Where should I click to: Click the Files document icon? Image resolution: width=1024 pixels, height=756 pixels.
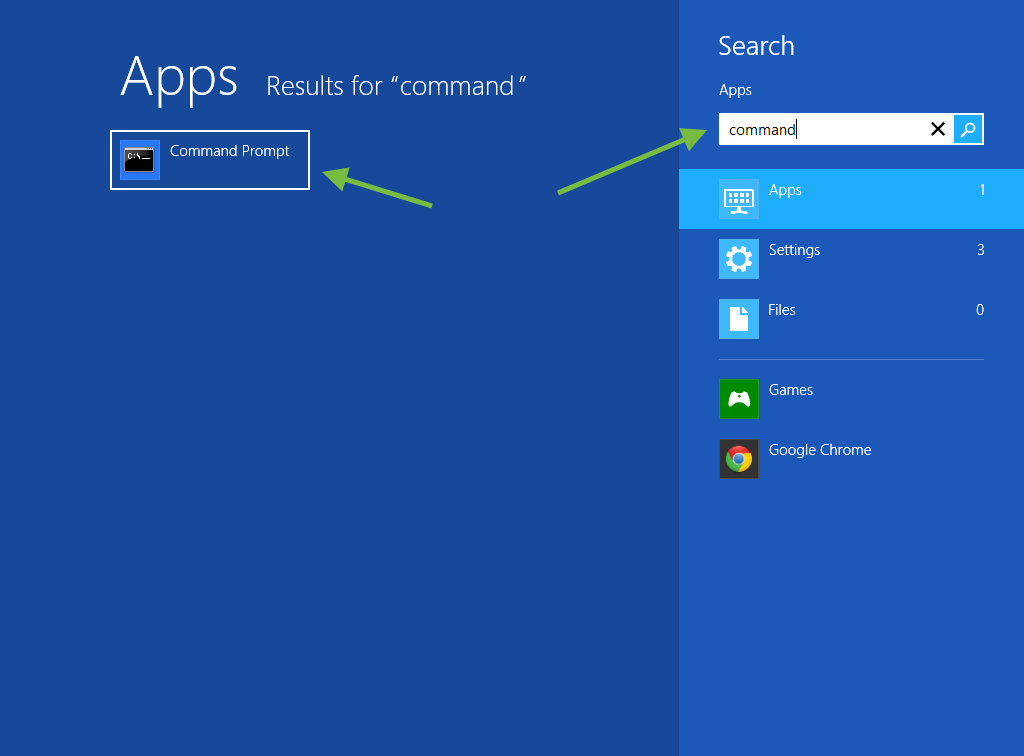pyautogui.click(x=739, y=319)
